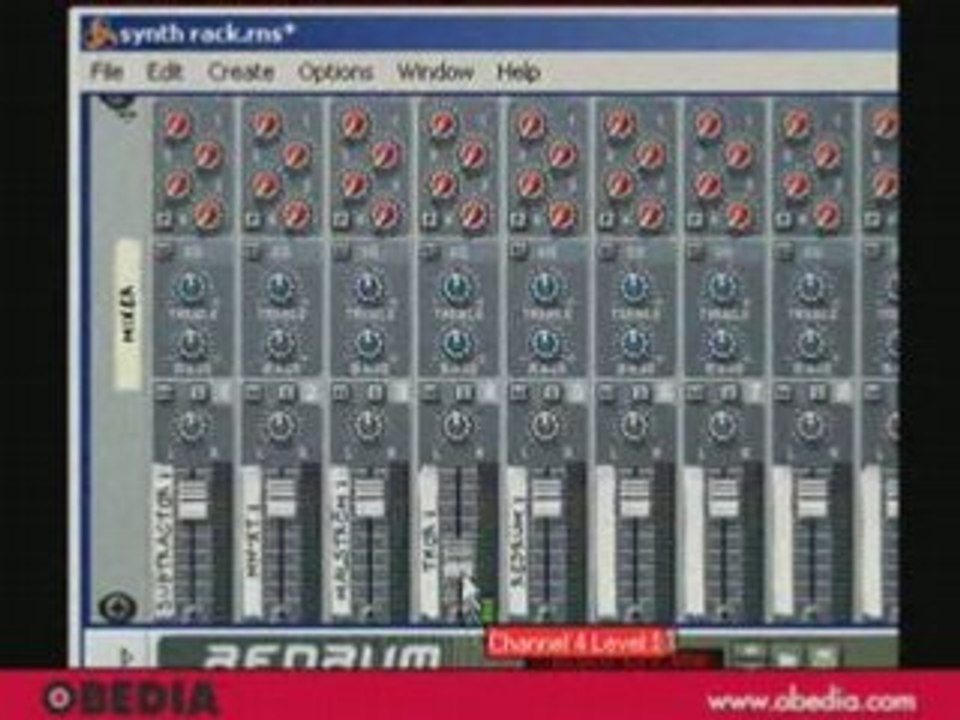Enable EQ on the NN-XT 1 channel
Screen dimensions: 960x720
click(x=253, y=251)
